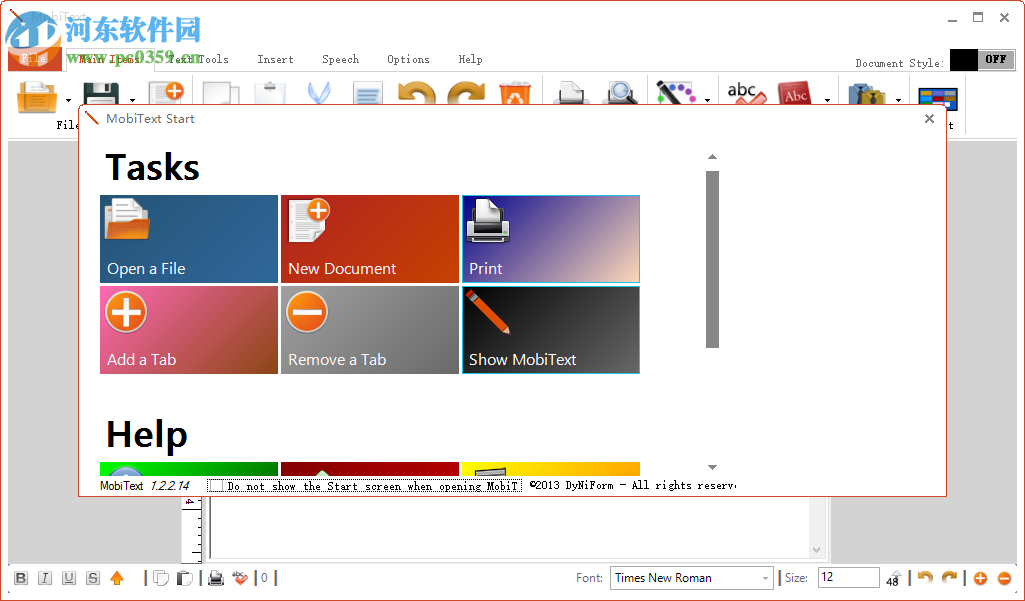
Task: Click the small printer icon in bottom bar
Action: click(216, 578)
